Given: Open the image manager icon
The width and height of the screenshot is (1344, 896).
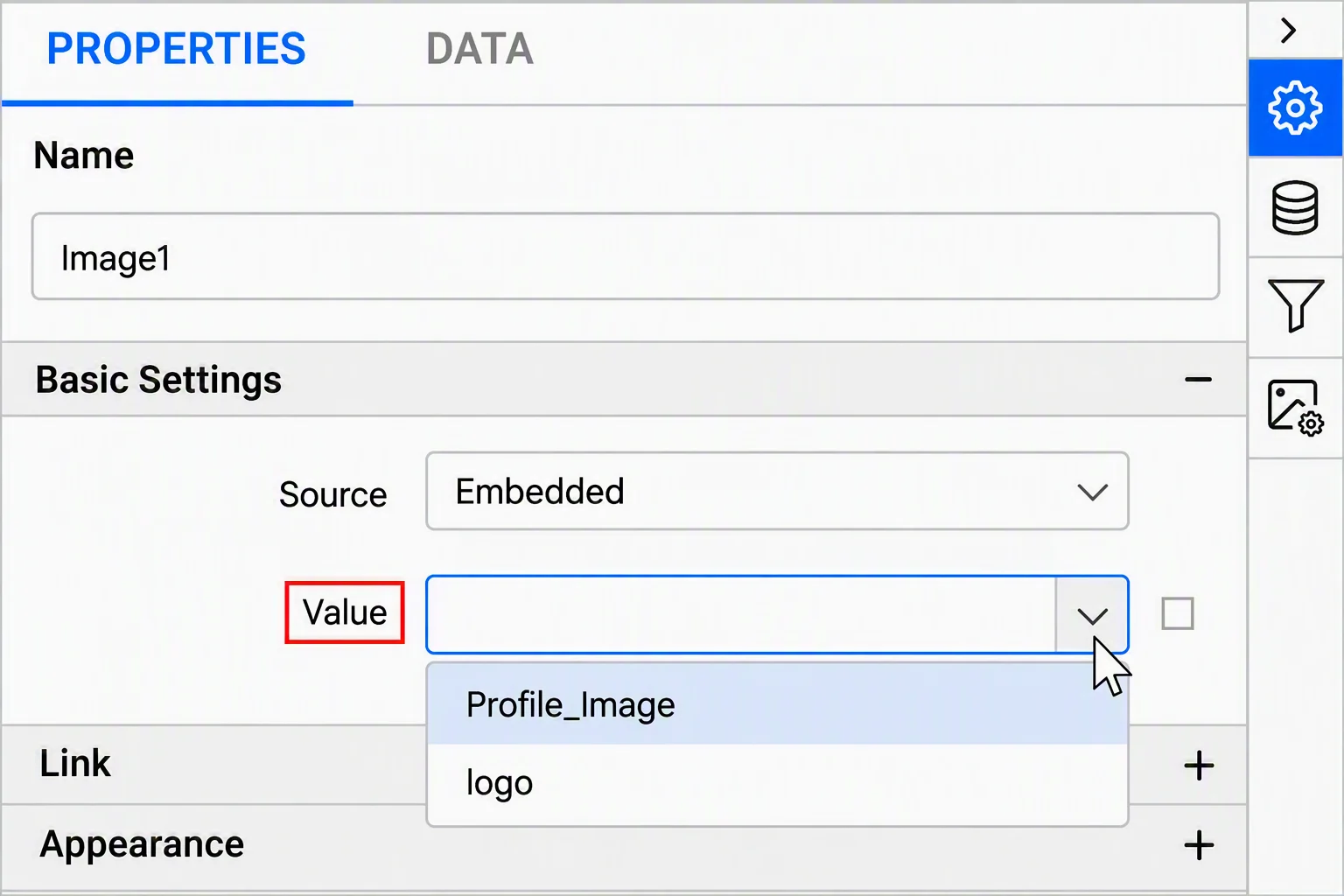Looking at the screenshot, I should pyautogui.click(x=1295, y=408).
